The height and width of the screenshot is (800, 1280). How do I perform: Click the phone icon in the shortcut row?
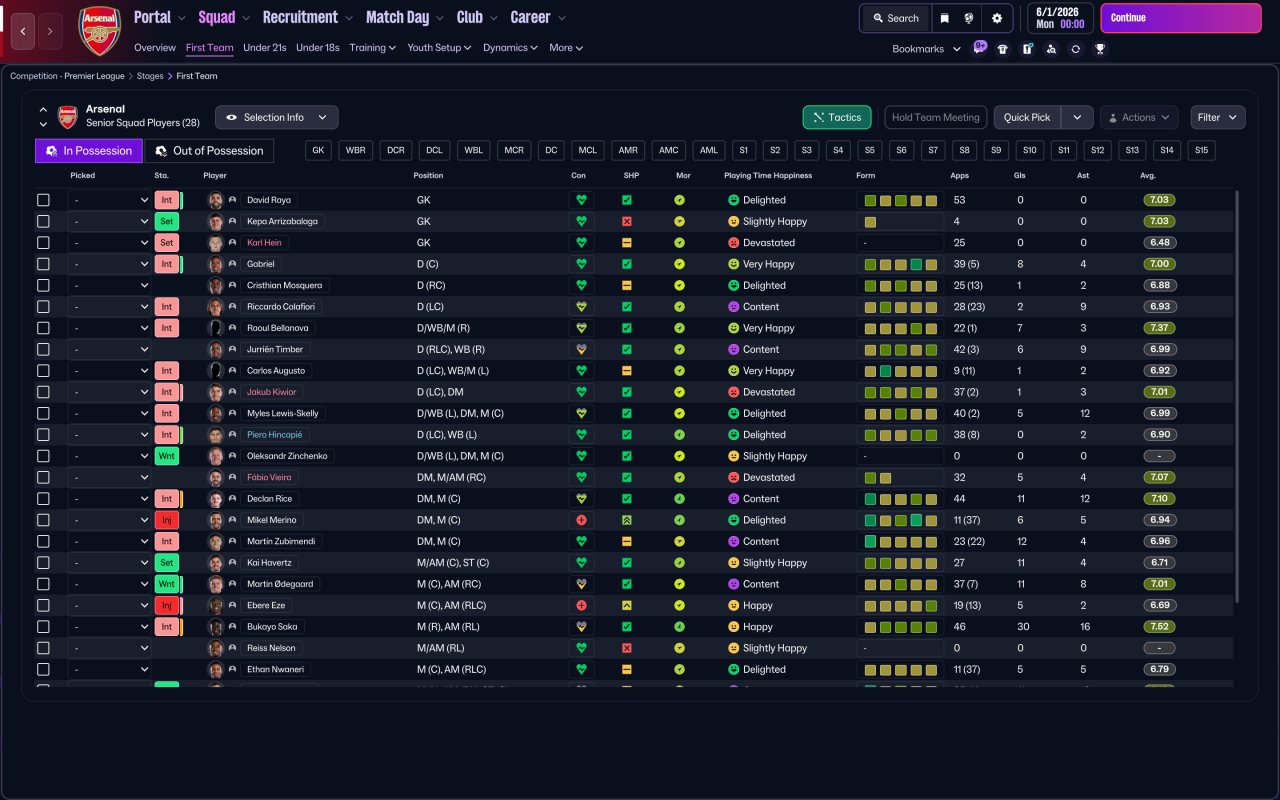click(x=1027, y=49)
